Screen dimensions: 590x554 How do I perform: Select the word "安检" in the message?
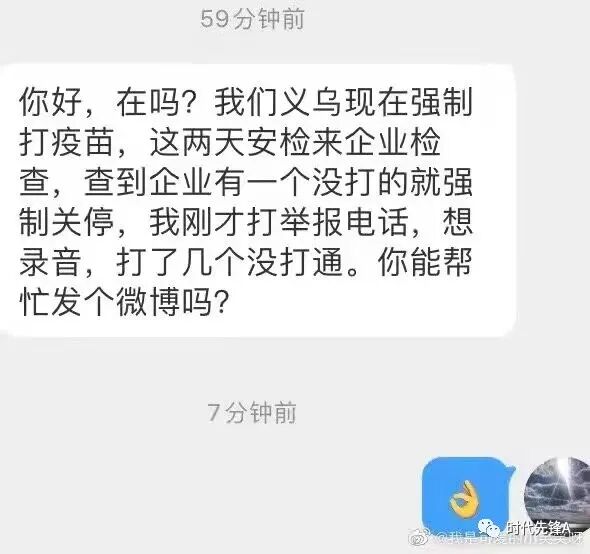280,142
